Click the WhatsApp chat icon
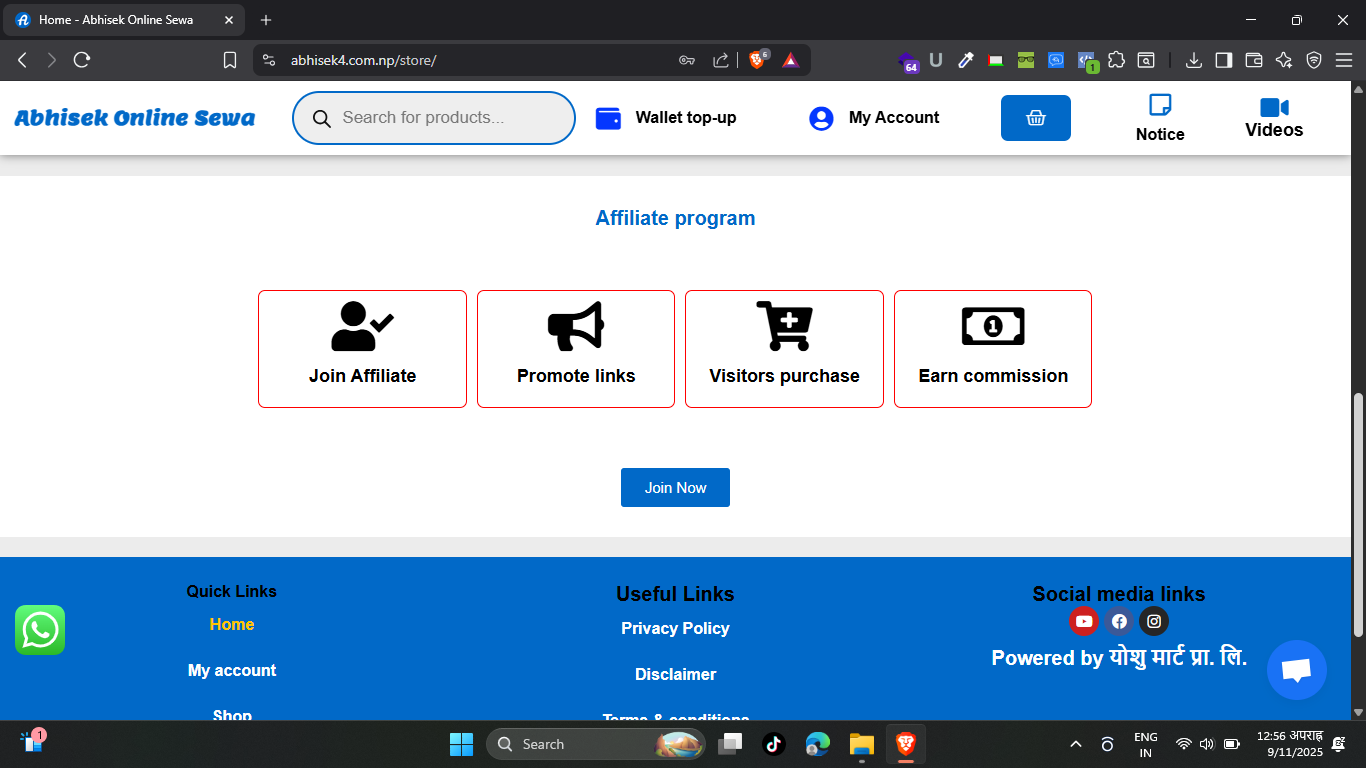 pyautogui.click(x=40, y=630)
